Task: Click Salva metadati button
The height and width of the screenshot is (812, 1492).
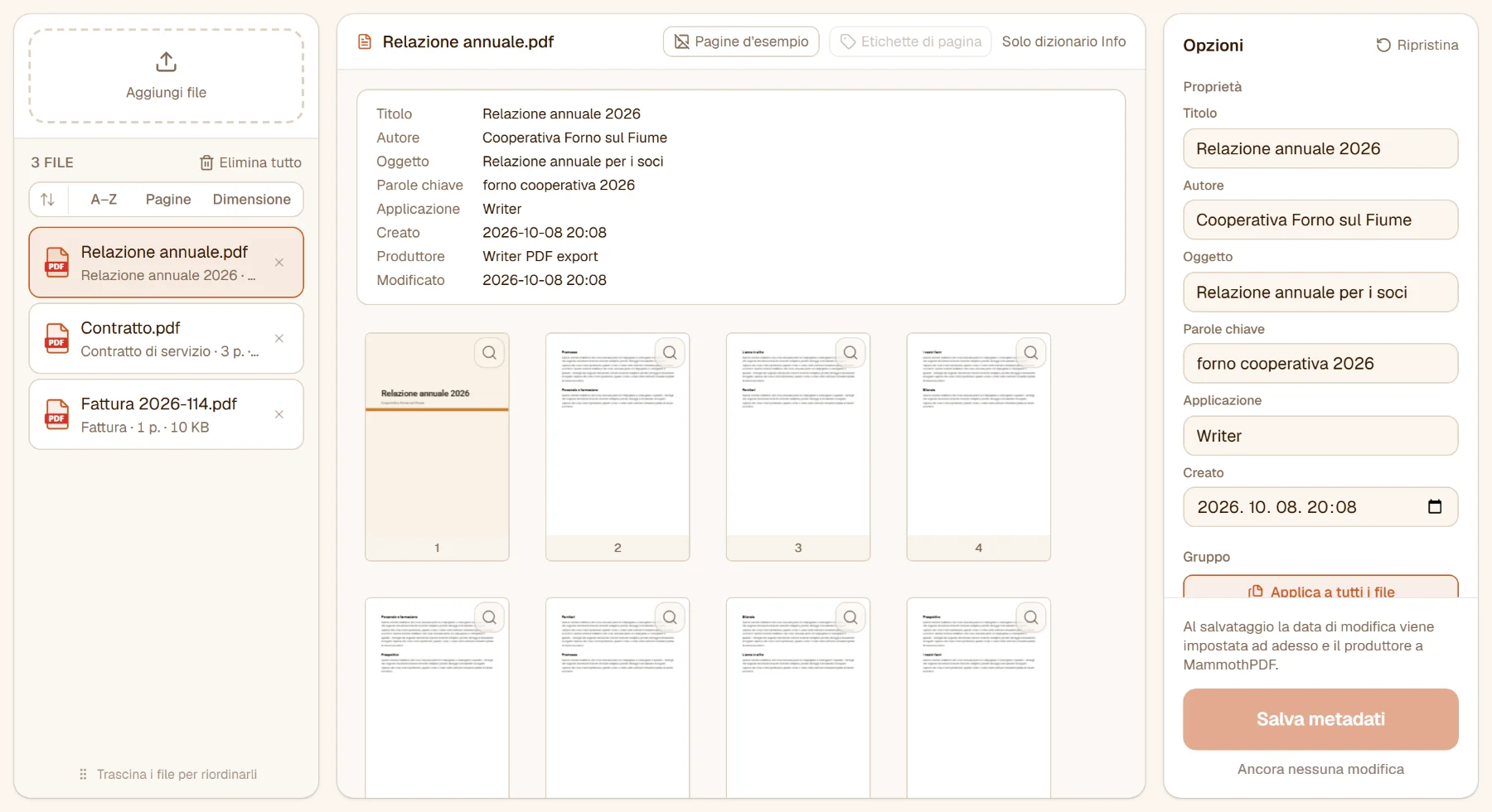Action: 1320,719
